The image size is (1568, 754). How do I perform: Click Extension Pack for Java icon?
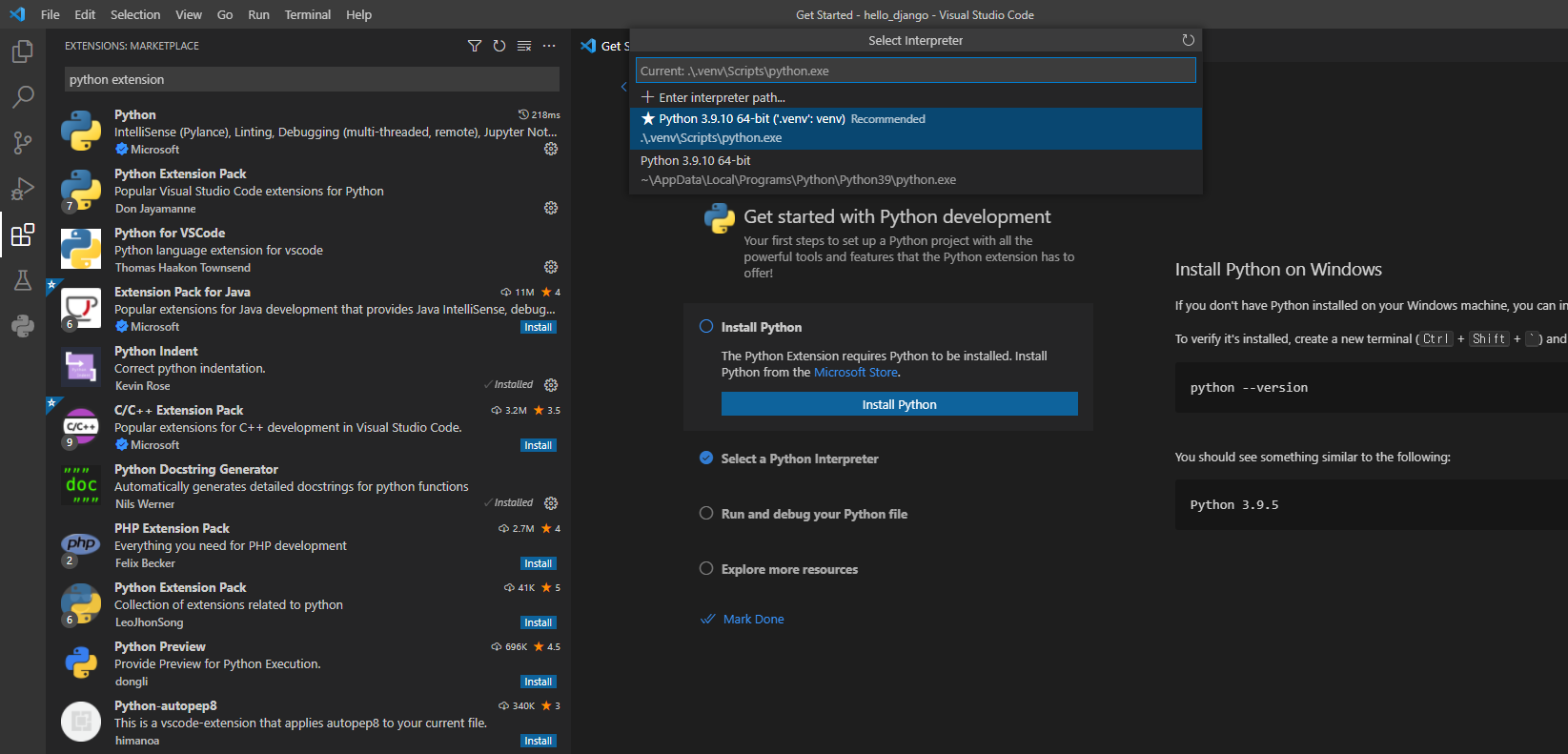[x=81, y=309]
